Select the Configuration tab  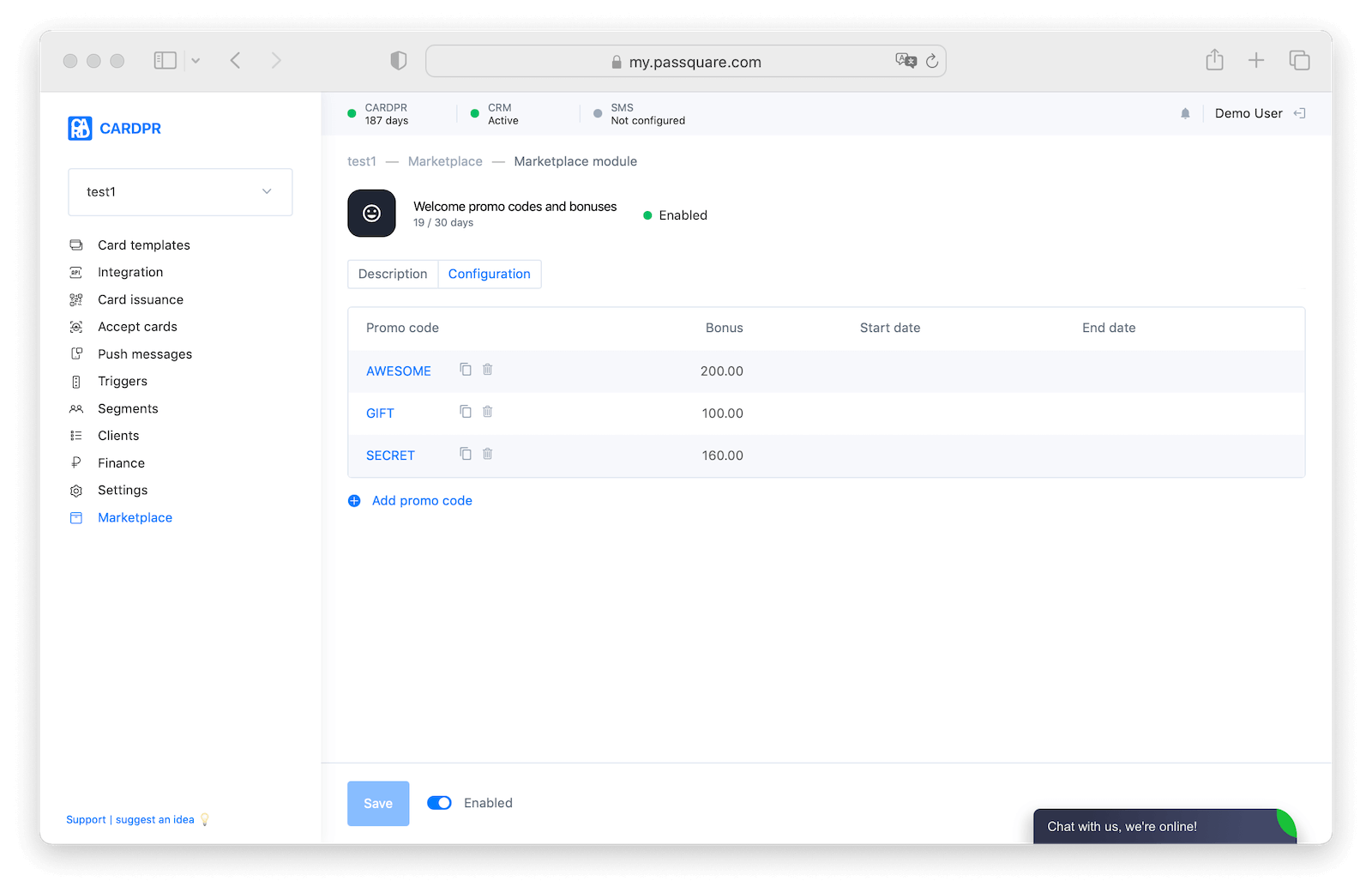click(x=490, y=274)
